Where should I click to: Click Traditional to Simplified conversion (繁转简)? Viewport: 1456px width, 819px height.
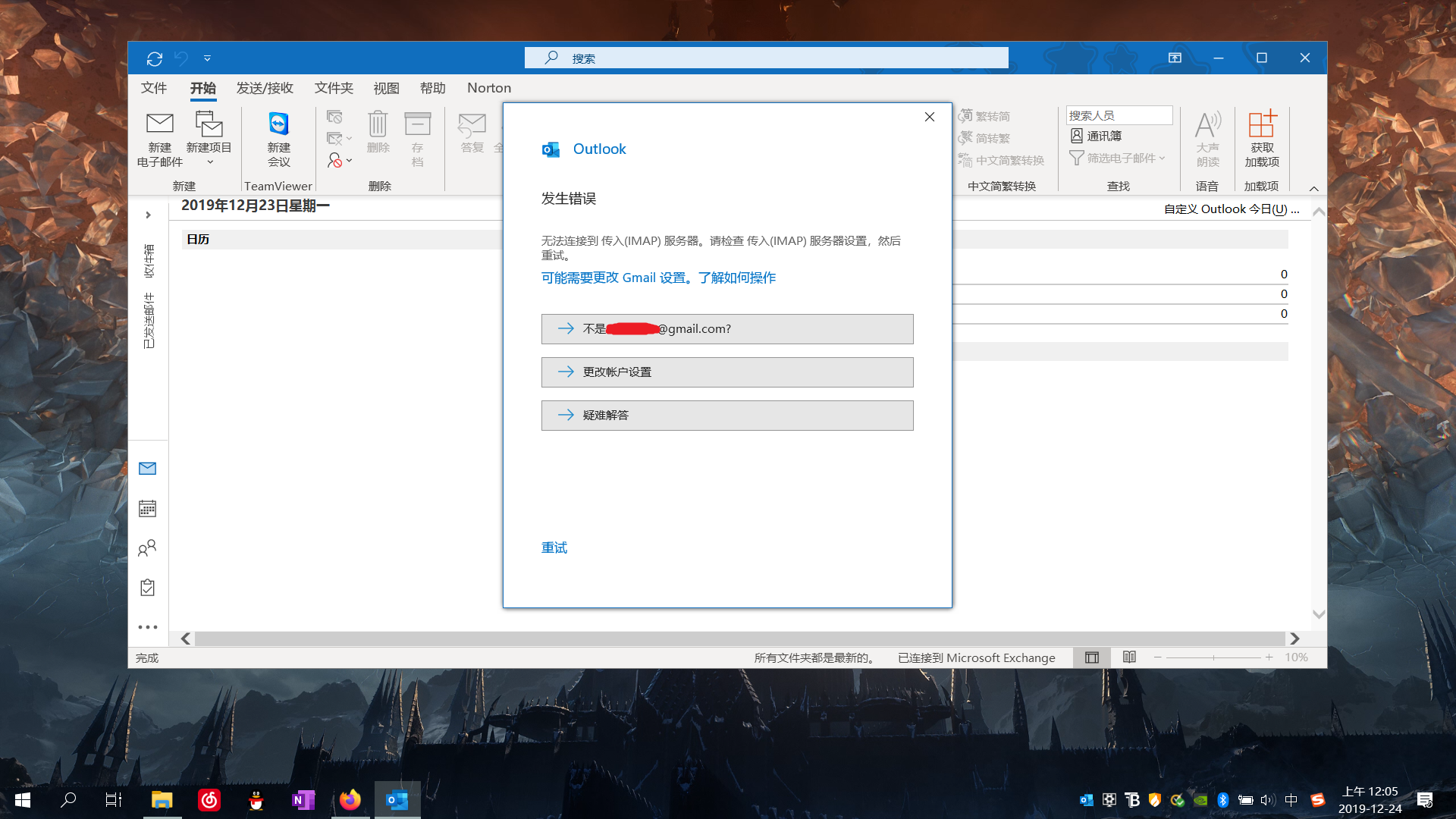(x=984, y=116)
